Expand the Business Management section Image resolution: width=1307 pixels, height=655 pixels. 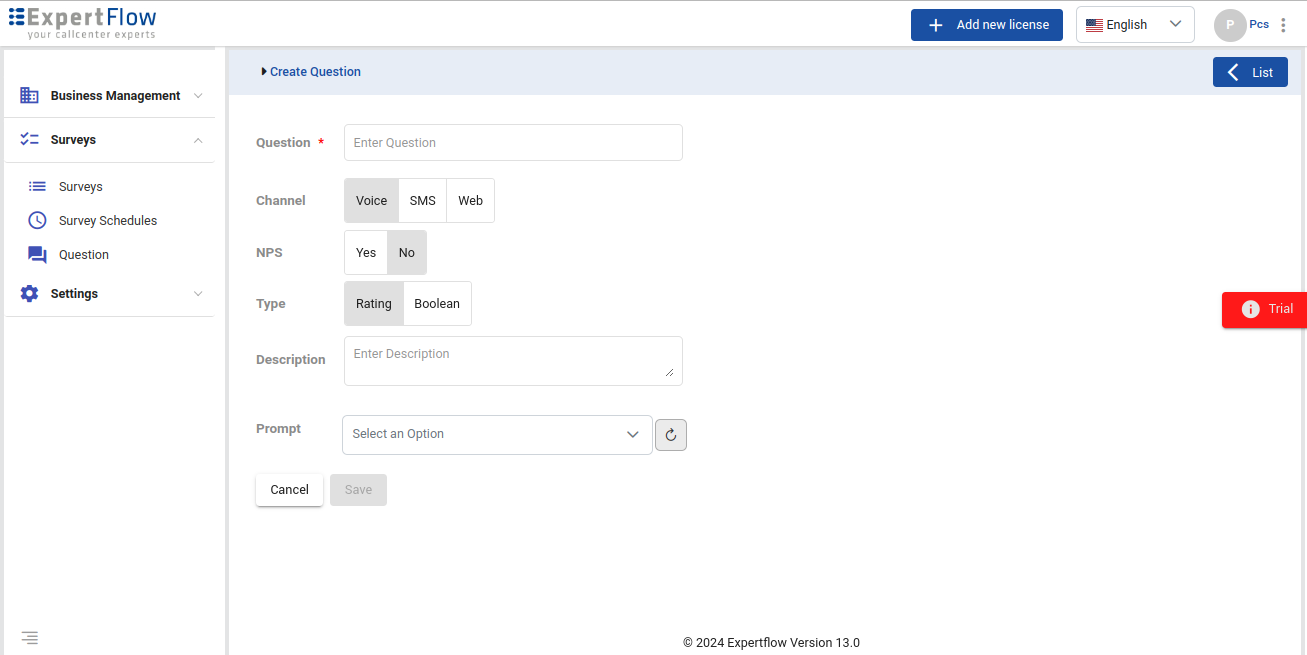point(115,96)
